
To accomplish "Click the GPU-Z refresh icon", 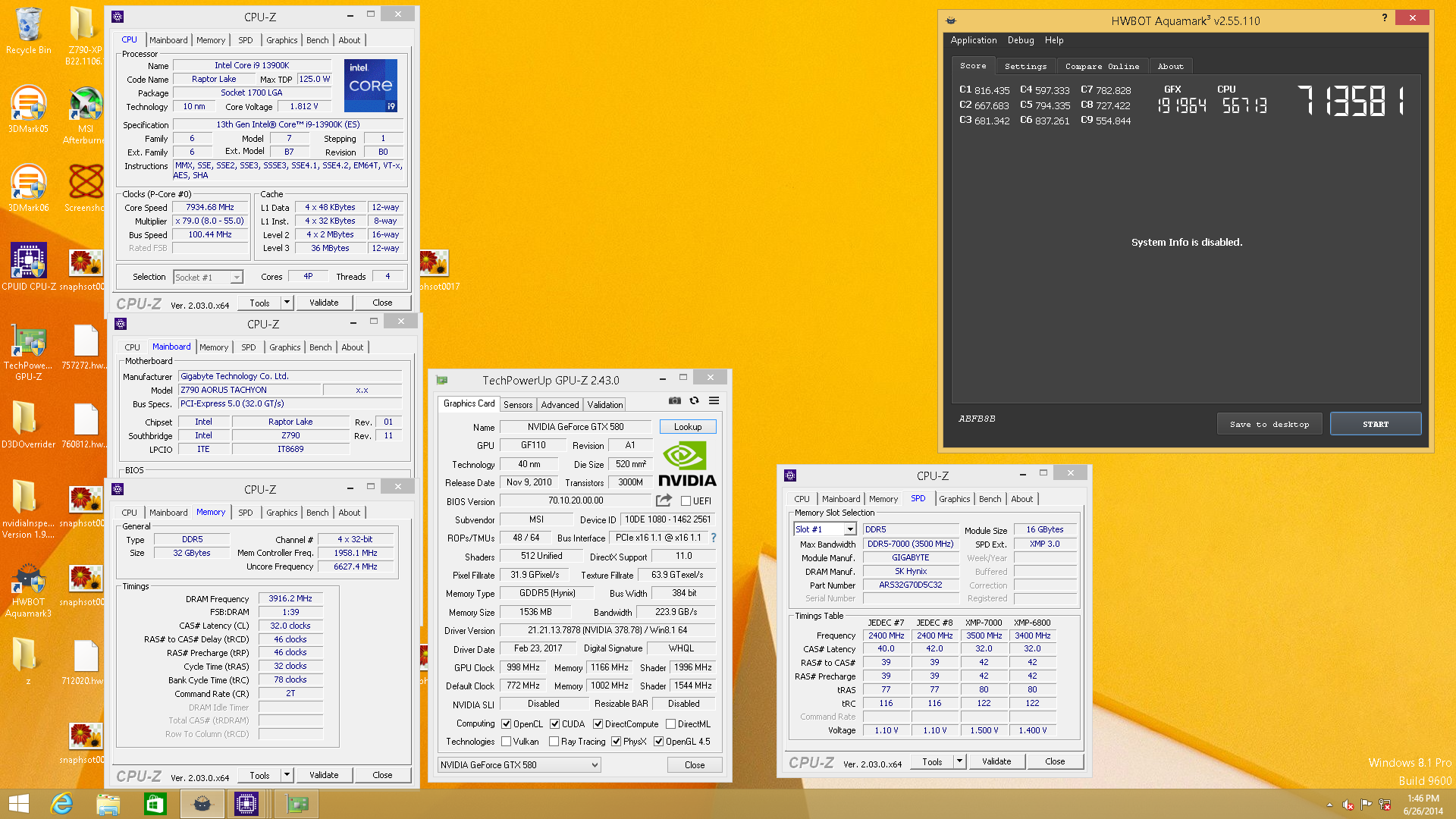I will click(x=694, y=400).
